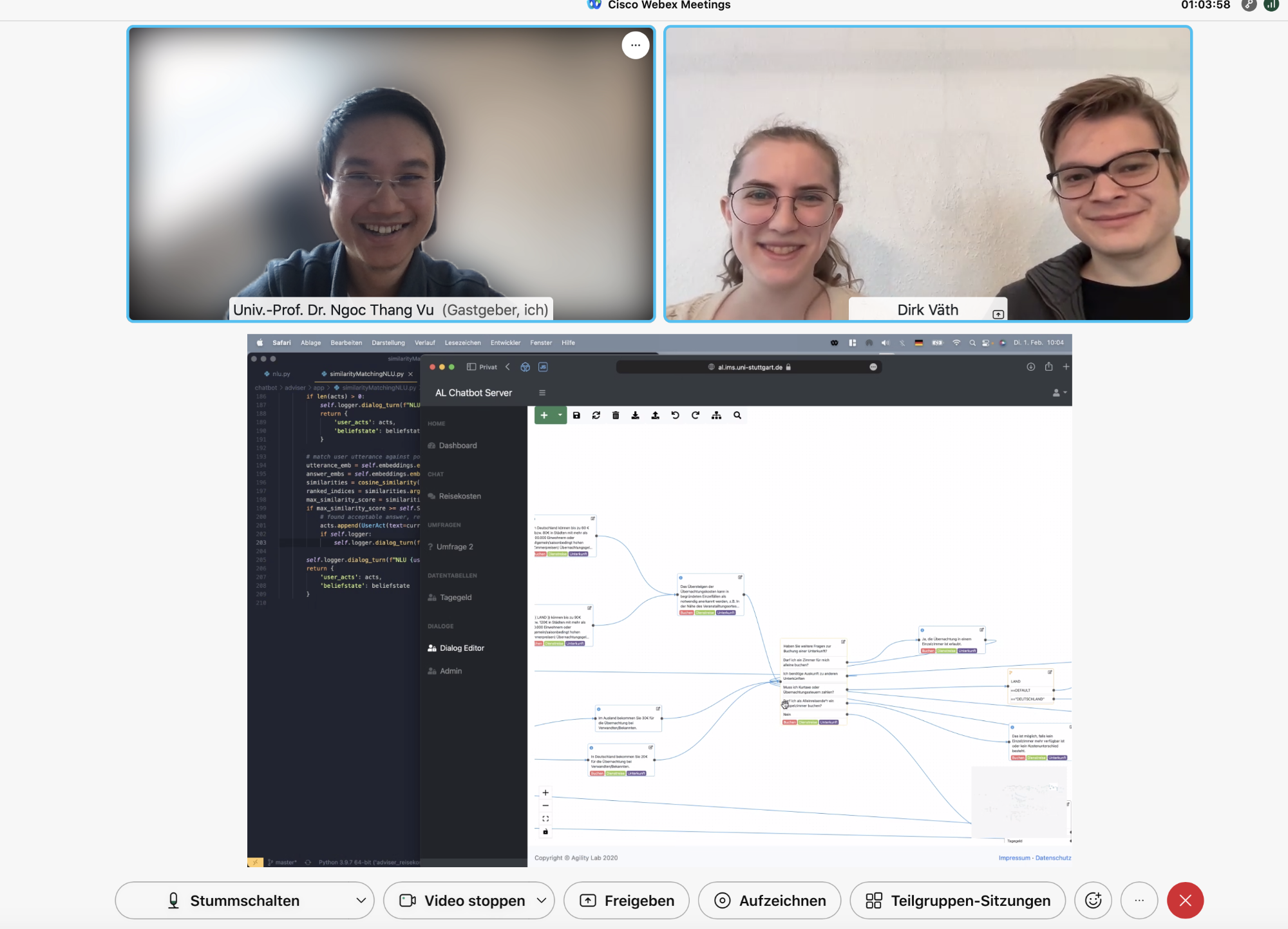Open the edit icon on 'Im Ausland bekommen Sie' node
The height and width of the screenshot is (929, 1288).
tap(658, 709)
